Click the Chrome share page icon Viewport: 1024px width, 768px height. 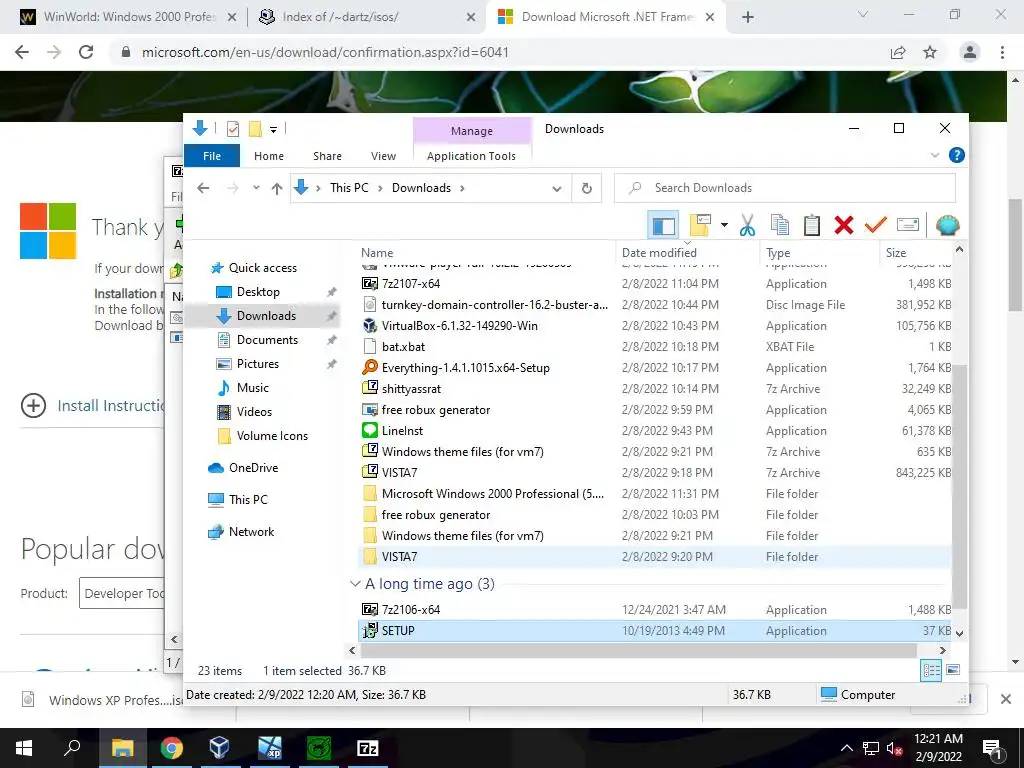(898, 52)
